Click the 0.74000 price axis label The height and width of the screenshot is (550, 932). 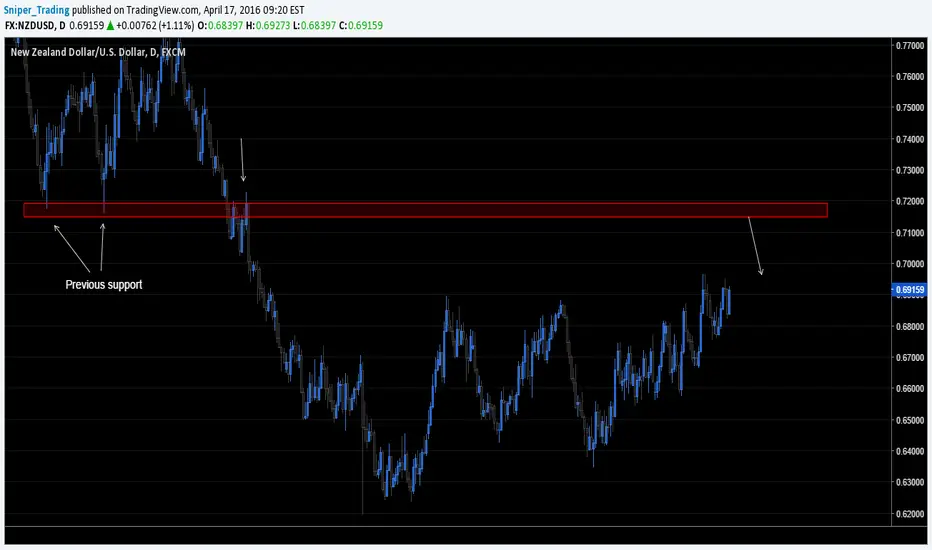click(x=910, y=139)
